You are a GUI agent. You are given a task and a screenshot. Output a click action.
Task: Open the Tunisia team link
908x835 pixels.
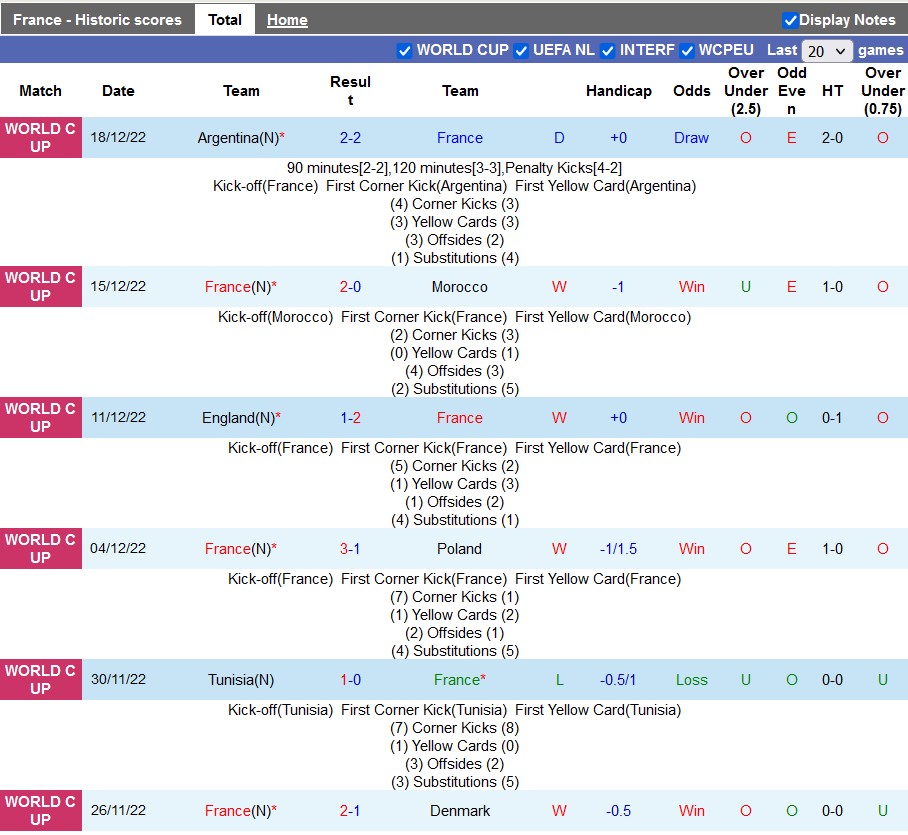(240, 680)
